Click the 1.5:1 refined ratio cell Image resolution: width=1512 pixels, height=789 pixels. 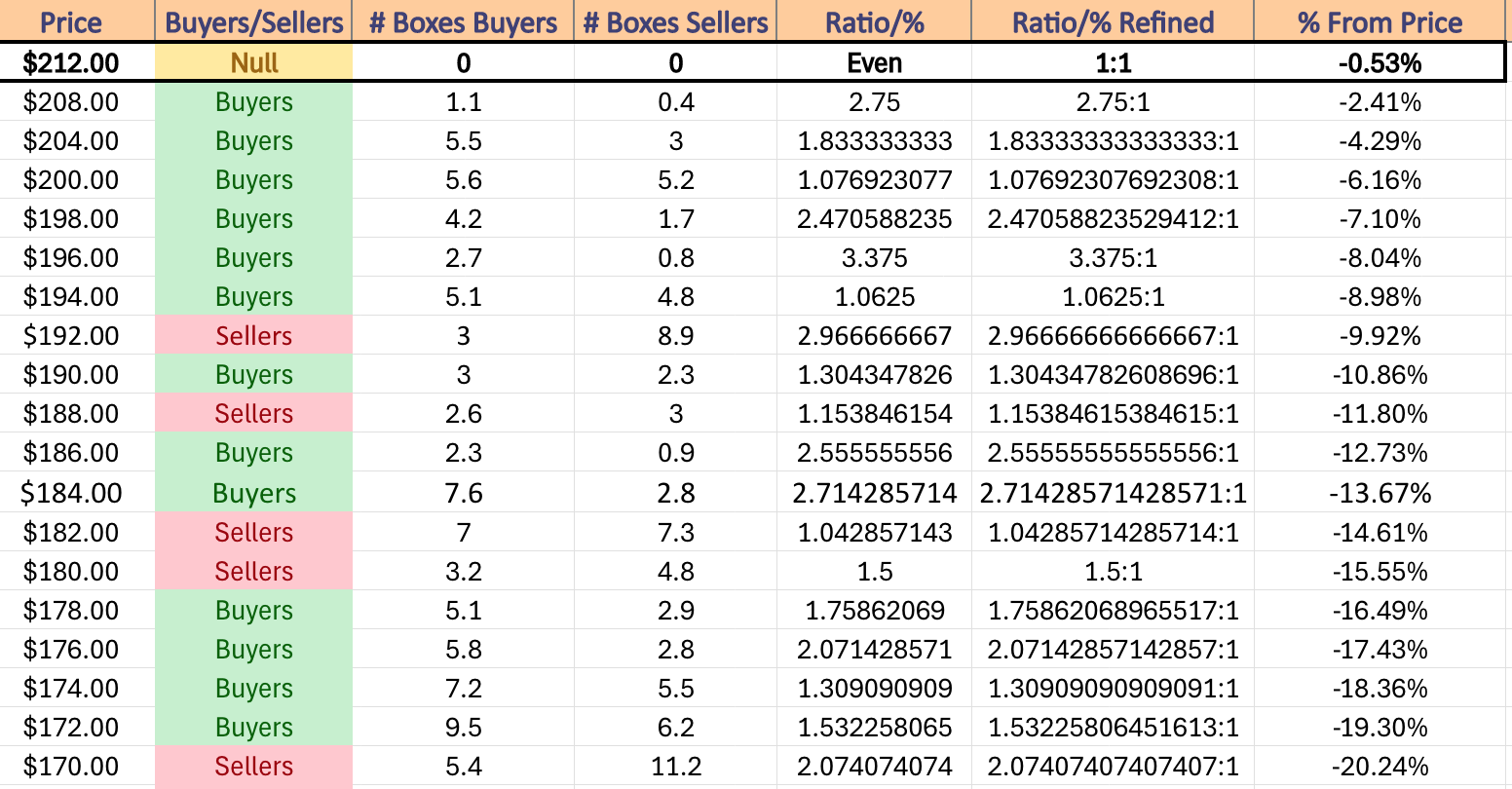click(1114, 571)
